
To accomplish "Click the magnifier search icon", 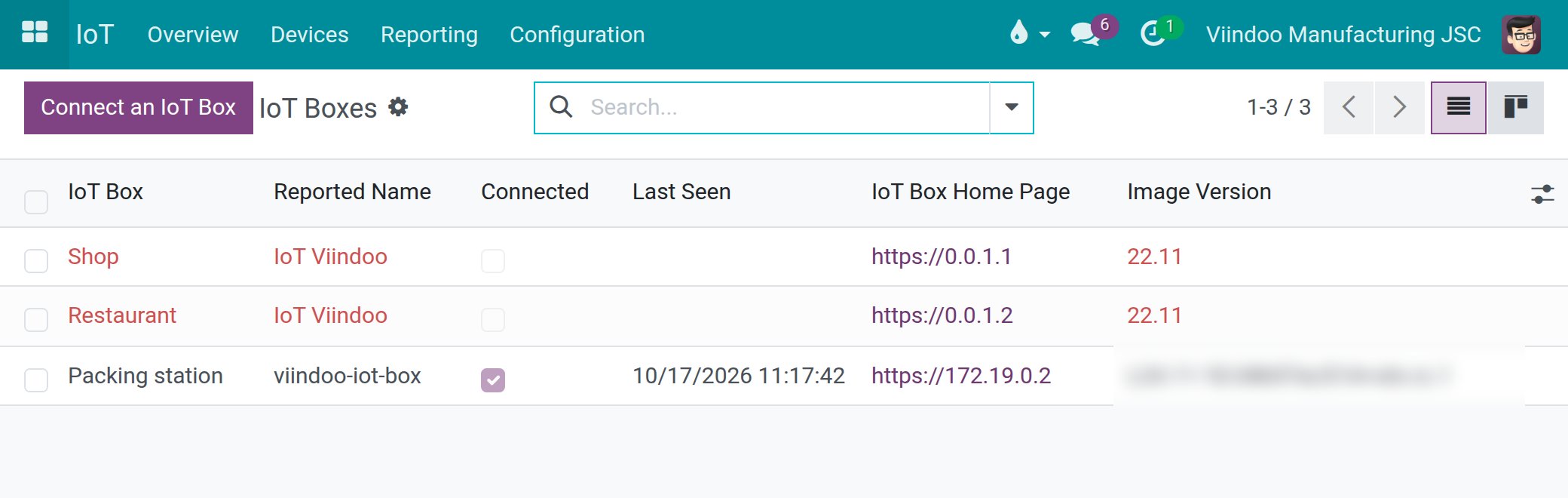I will tap(561, 107).
